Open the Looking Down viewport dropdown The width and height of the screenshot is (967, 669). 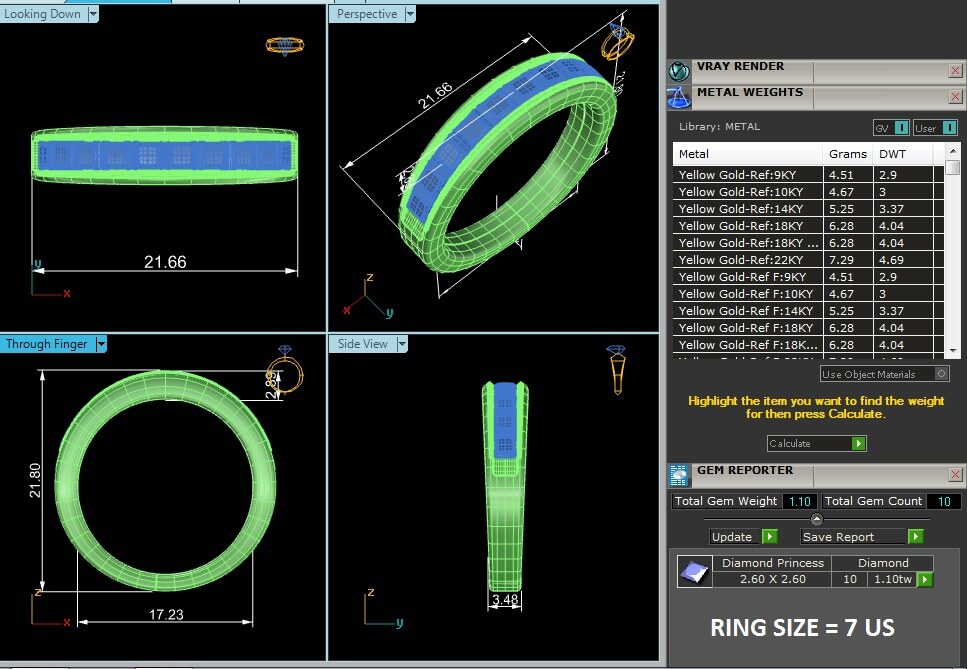tap(92, 14)
